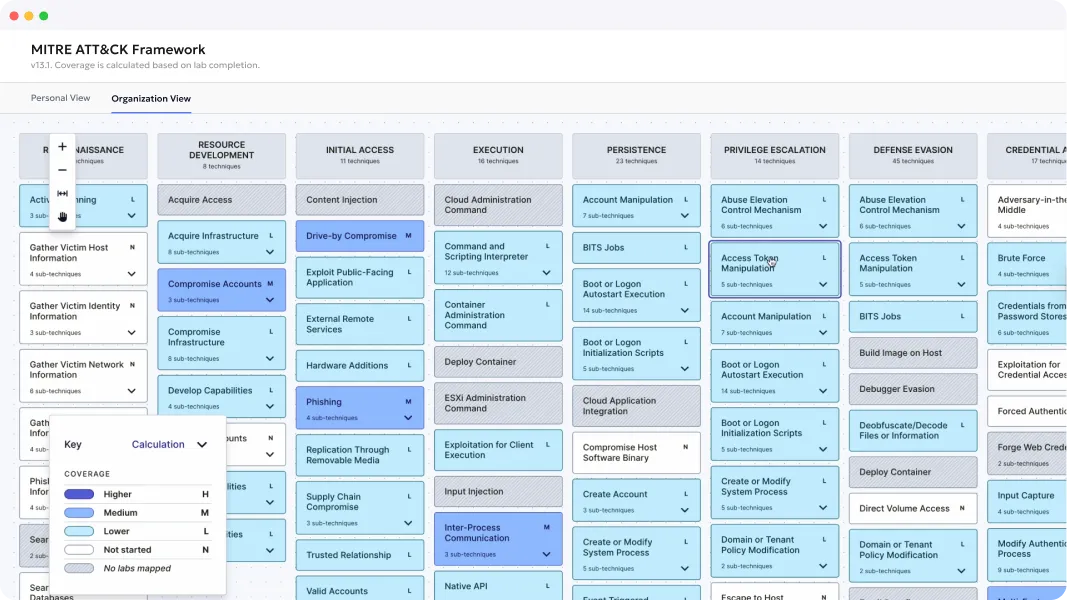This screenshot has width=1067, height=600.
Task: Expand Gather Victim Host Information sub-techniques
Action: 131,274
